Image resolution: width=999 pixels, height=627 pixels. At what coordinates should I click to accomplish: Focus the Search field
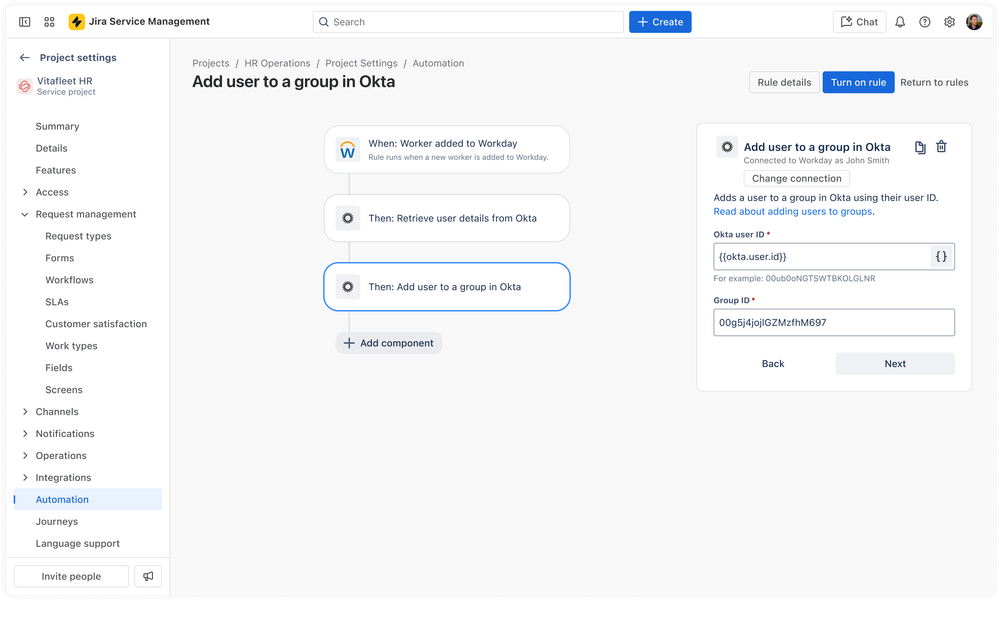(x=468, y=22)
